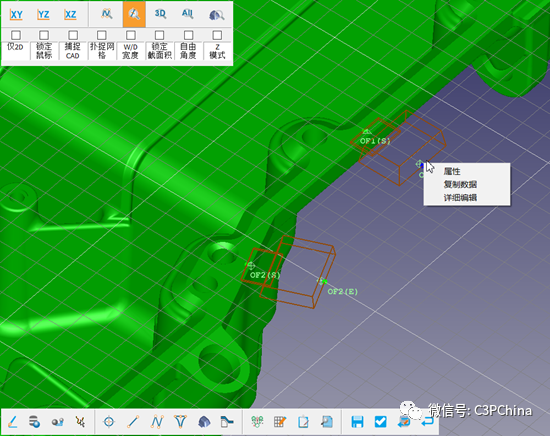Check the 捕捉CAD checkbox
The width and height of the screenshot is (550, 436).
click(73, 35)
